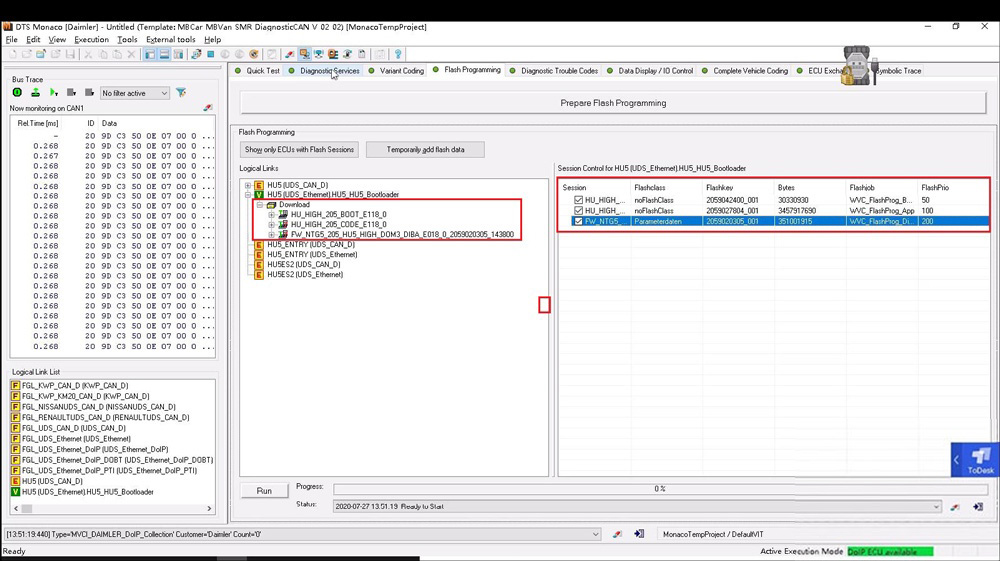
Task: Open the ToDesk floating widget
Action: pos(981,460)
